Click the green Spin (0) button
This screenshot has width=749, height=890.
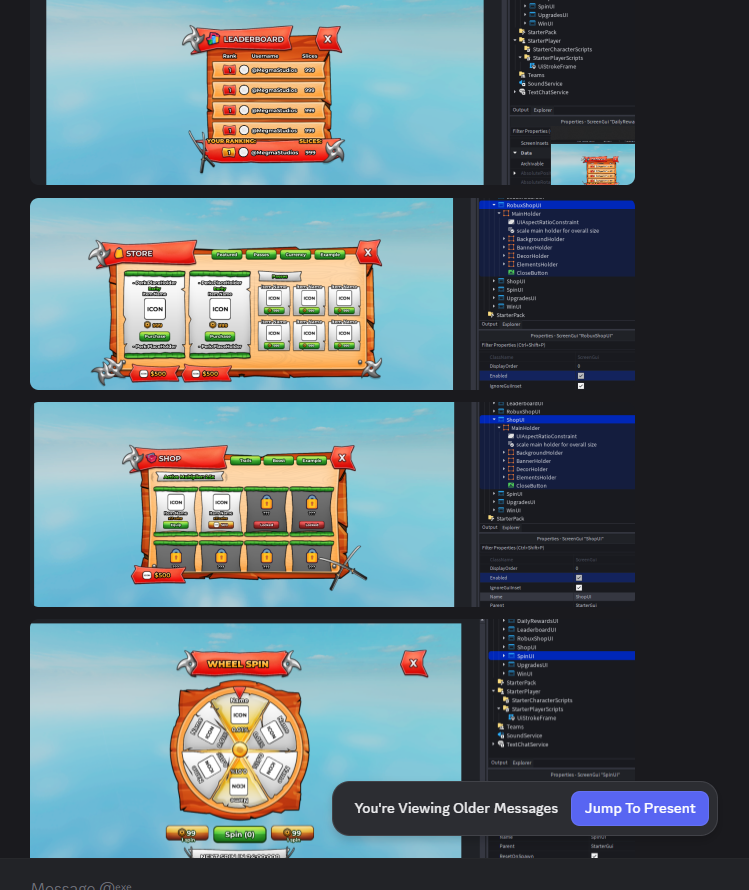click(x=239, y=834)
